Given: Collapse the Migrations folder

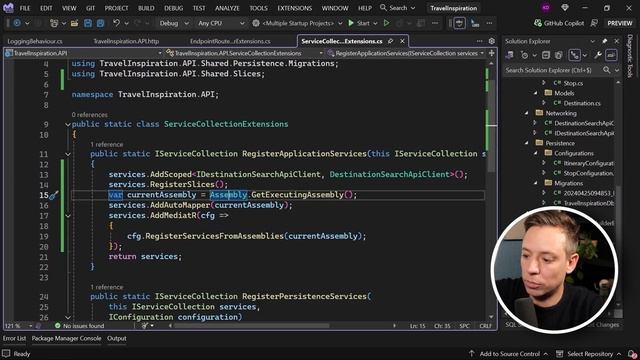Looking at the screenshot, I should point(536,183).
